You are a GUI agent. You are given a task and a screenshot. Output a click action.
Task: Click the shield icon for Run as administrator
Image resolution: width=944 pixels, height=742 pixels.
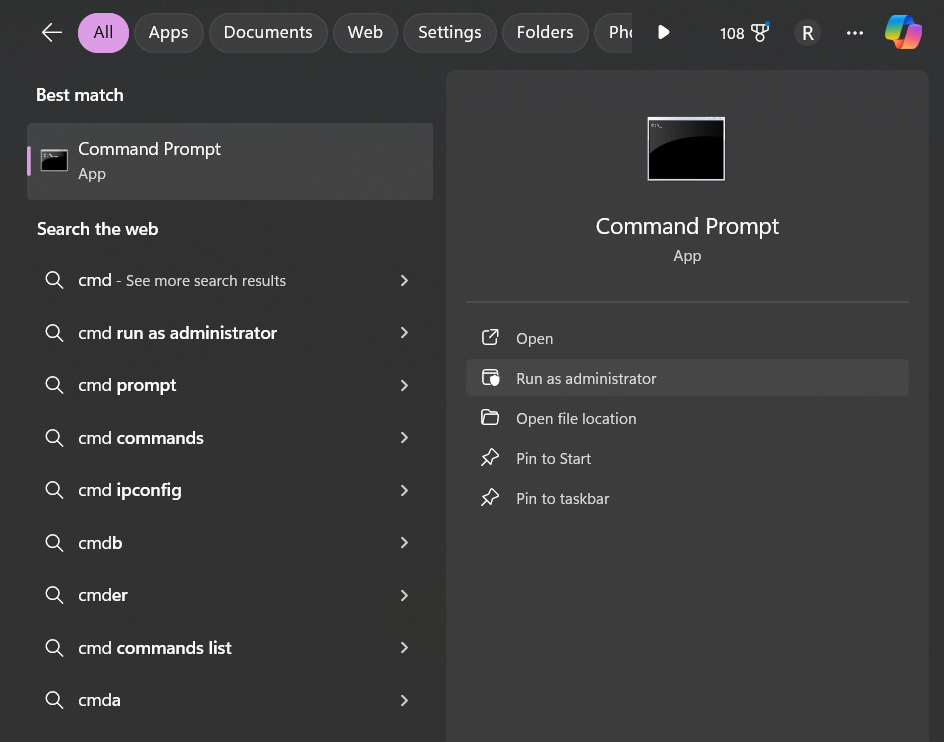click(491, 378)
